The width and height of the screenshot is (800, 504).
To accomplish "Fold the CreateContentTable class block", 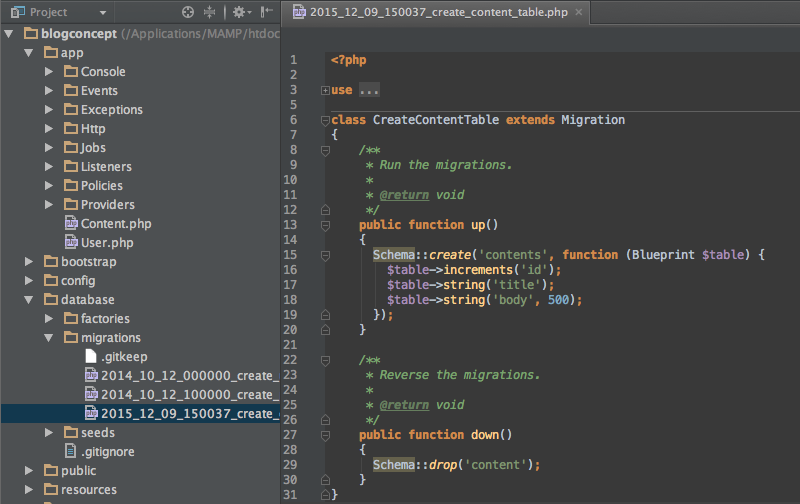I will [325, 120].
